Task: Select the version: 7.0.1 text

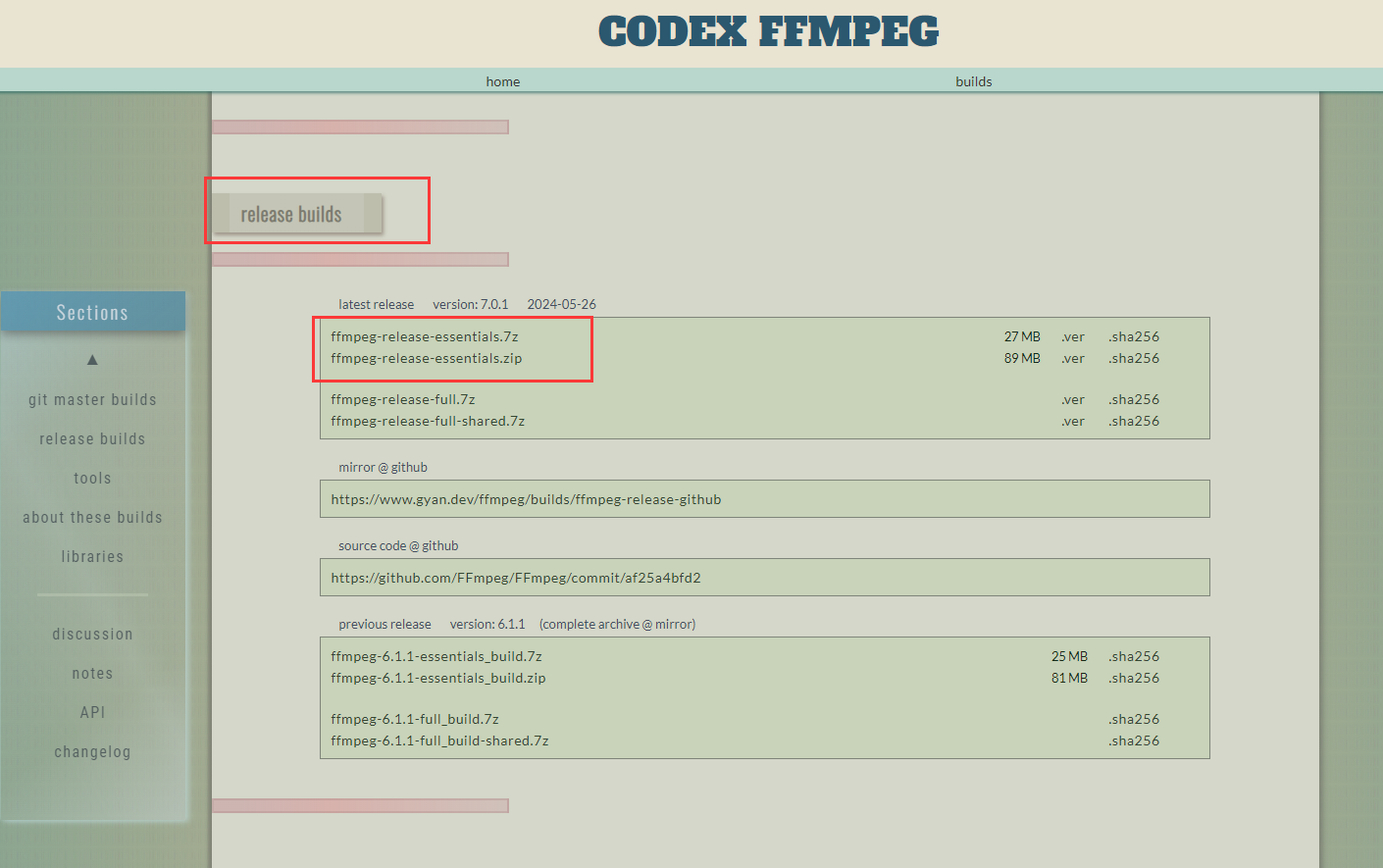Action: coord(471,304)
